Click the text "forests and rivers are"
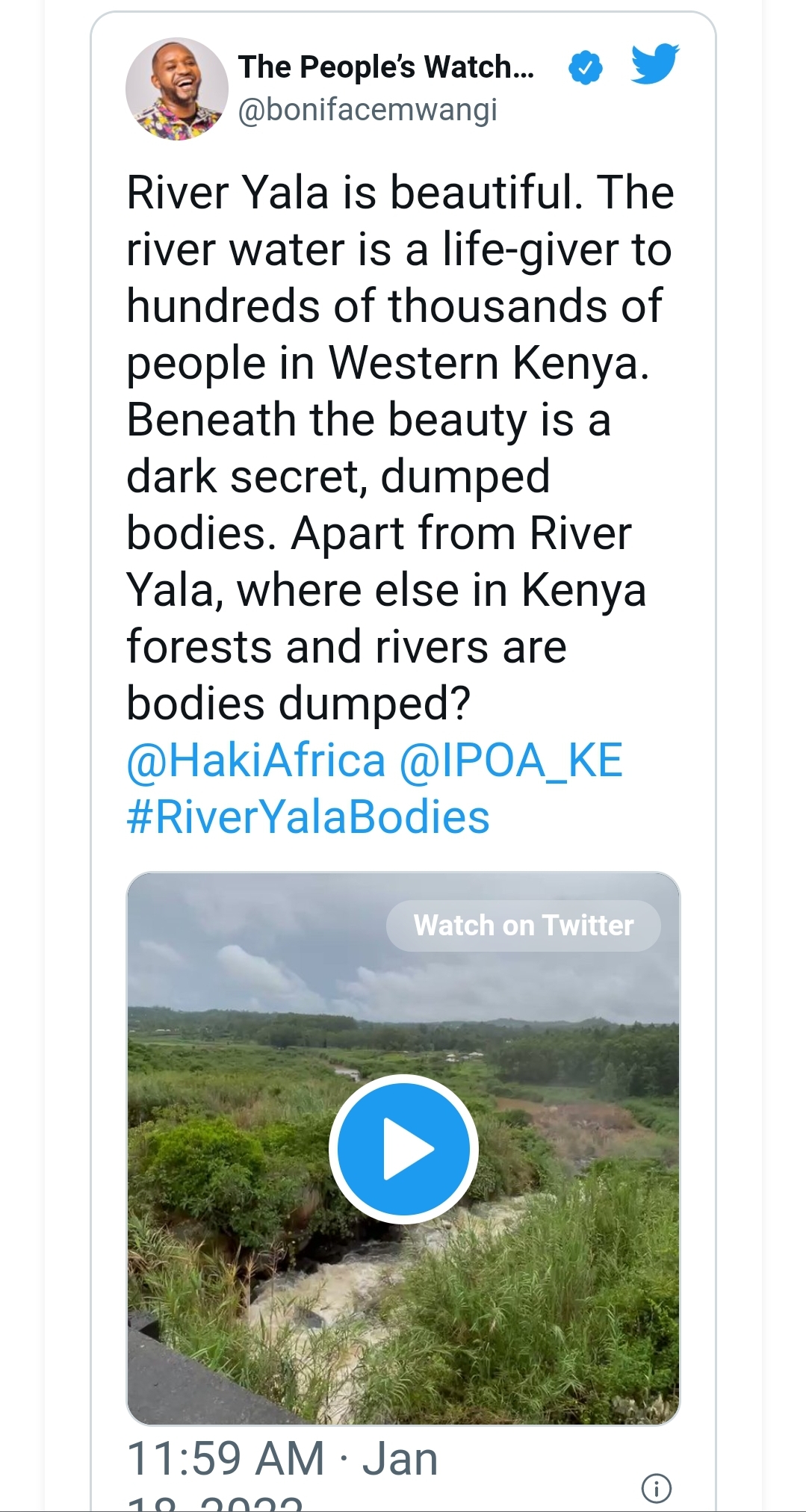The width and height of the screenshot is (806, 1512). 346,647
